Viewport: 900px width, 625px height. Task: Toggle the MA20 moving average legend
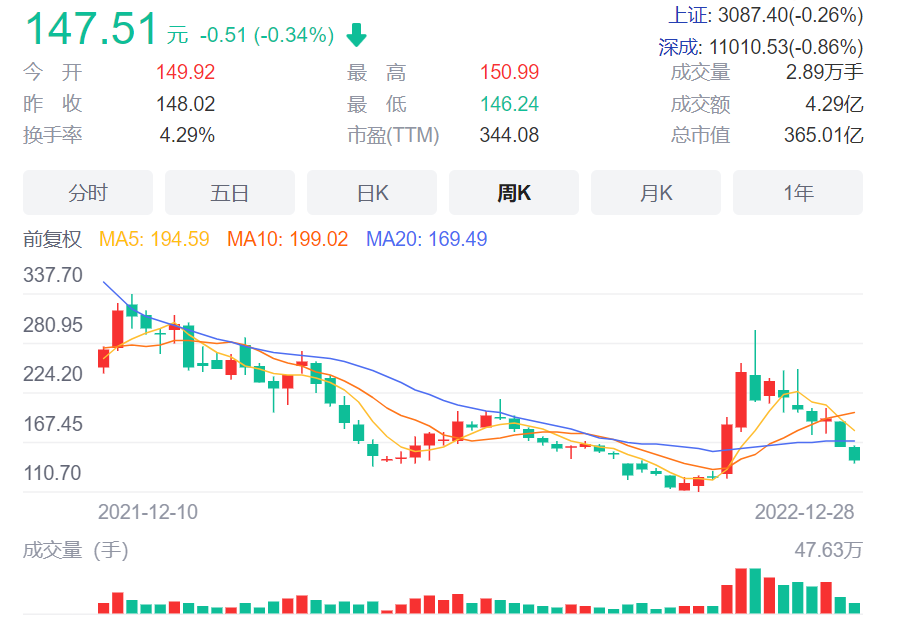pyautogui.click(x=427, y=240)
